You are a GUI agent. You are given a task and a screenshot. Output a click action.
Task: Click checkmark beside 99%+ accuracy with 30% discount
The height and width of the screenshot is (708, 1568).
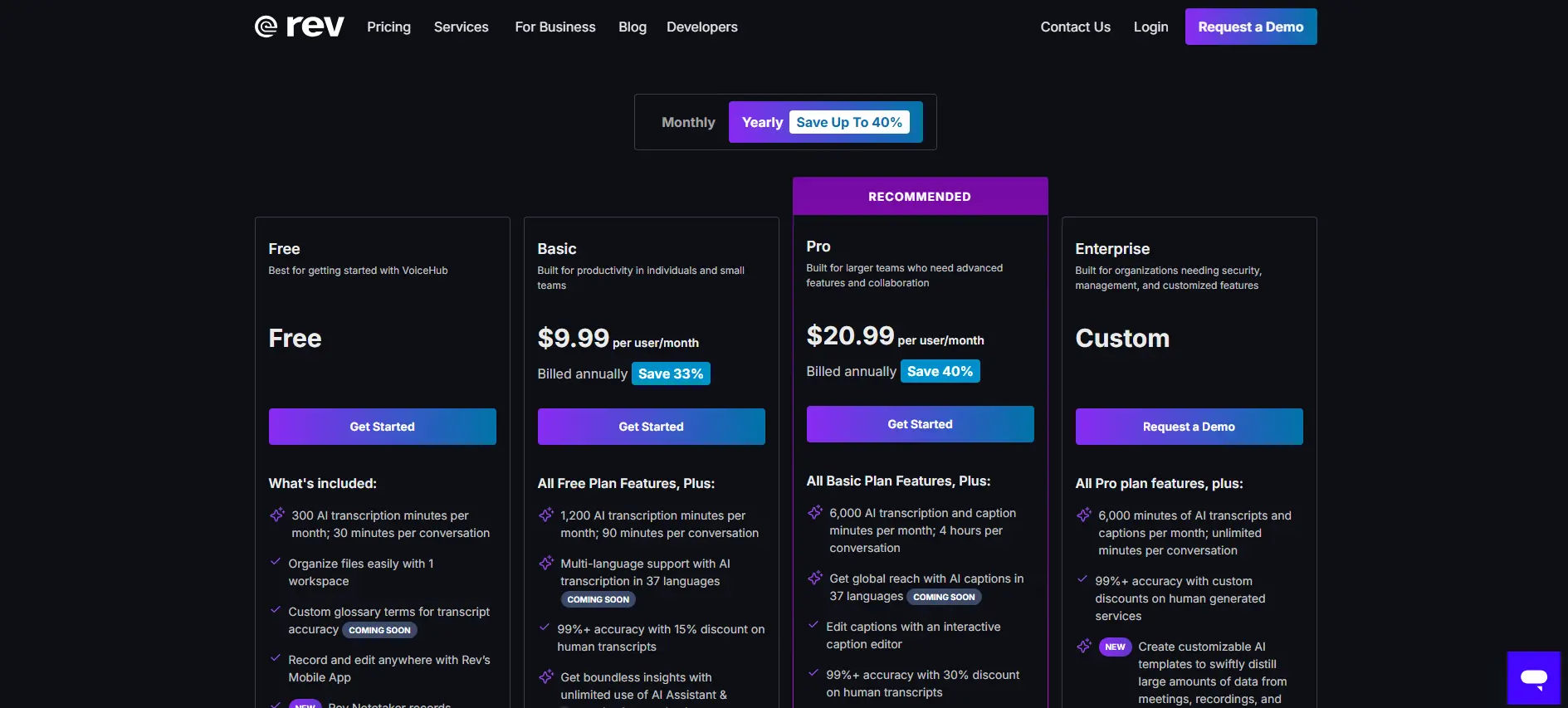[x=813, y=673]
